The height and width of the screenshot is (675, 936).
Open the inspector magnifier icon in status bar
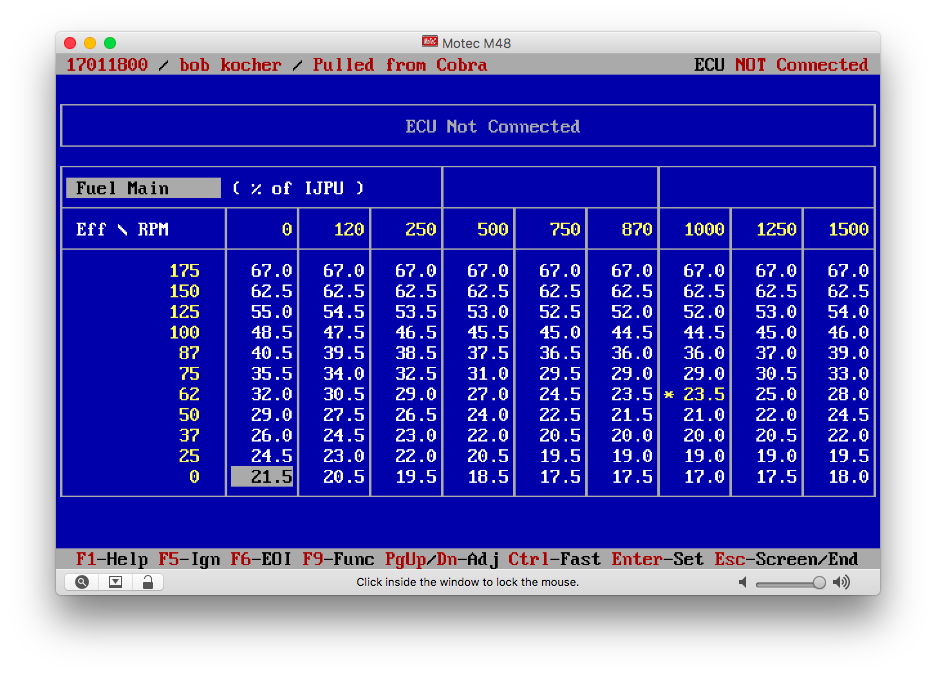click(x=82, y=582)
